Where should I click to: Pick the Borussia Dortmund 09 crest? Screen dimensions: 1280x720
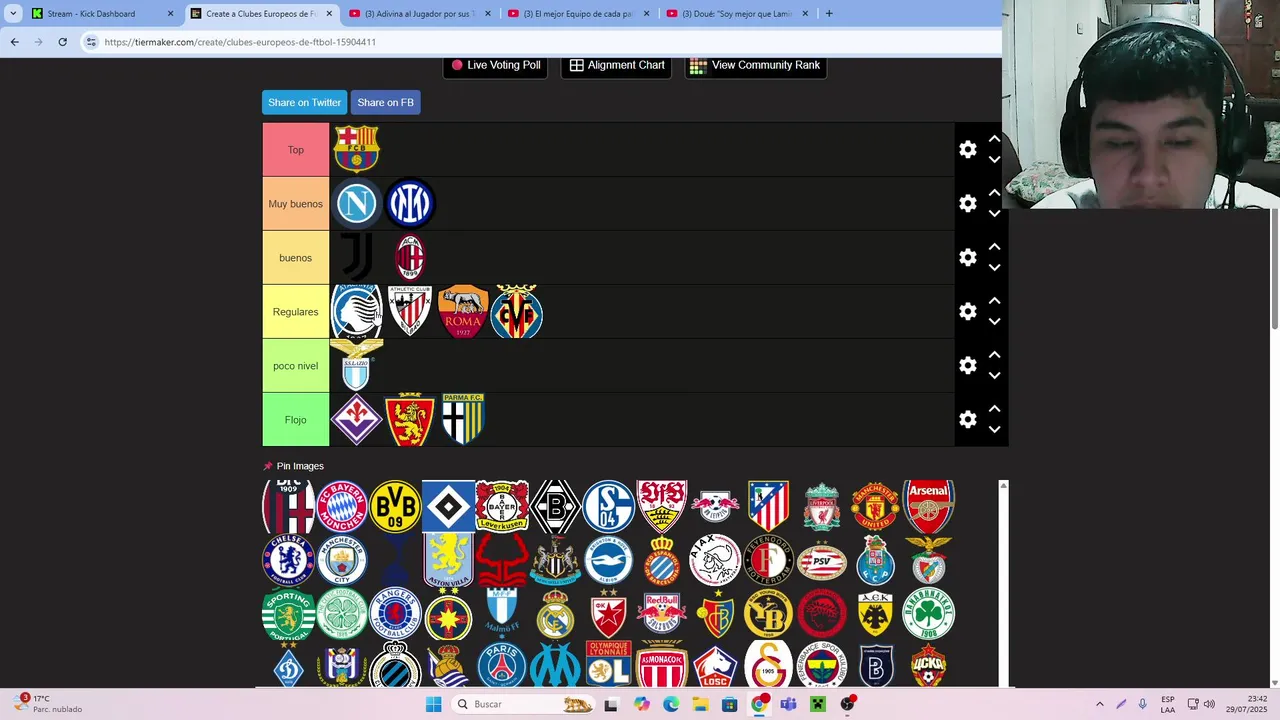(x=395, y=506)
